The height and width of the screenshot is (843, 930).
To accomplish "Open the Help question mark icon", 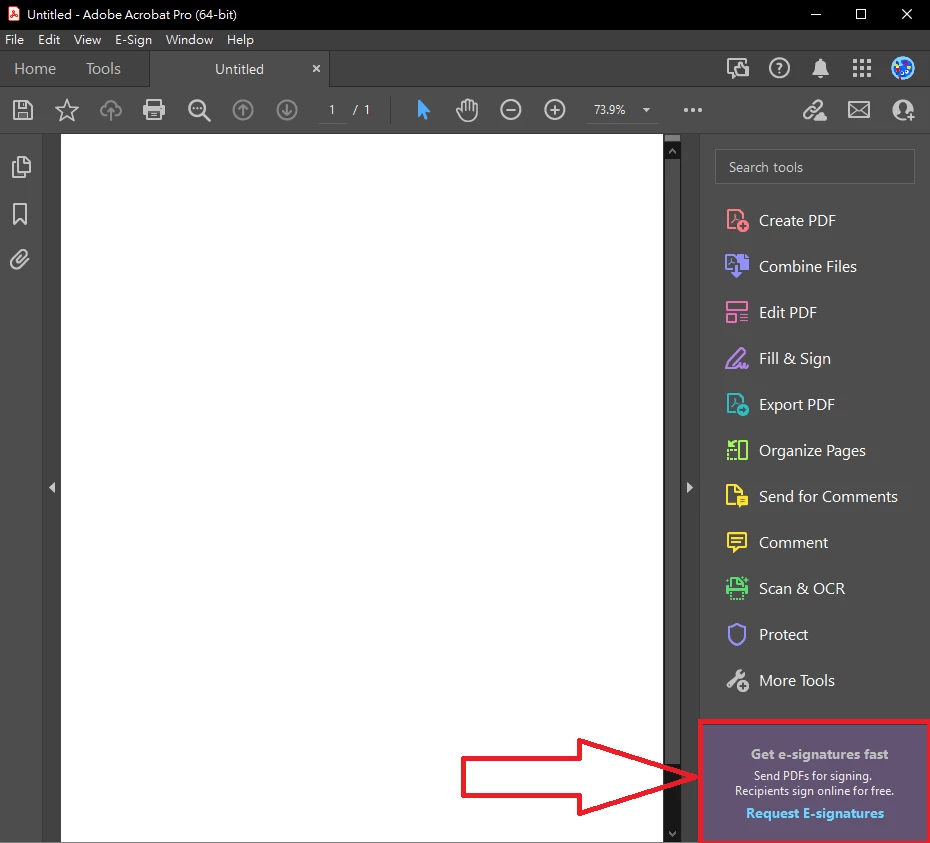I will (x=779, y=68).
